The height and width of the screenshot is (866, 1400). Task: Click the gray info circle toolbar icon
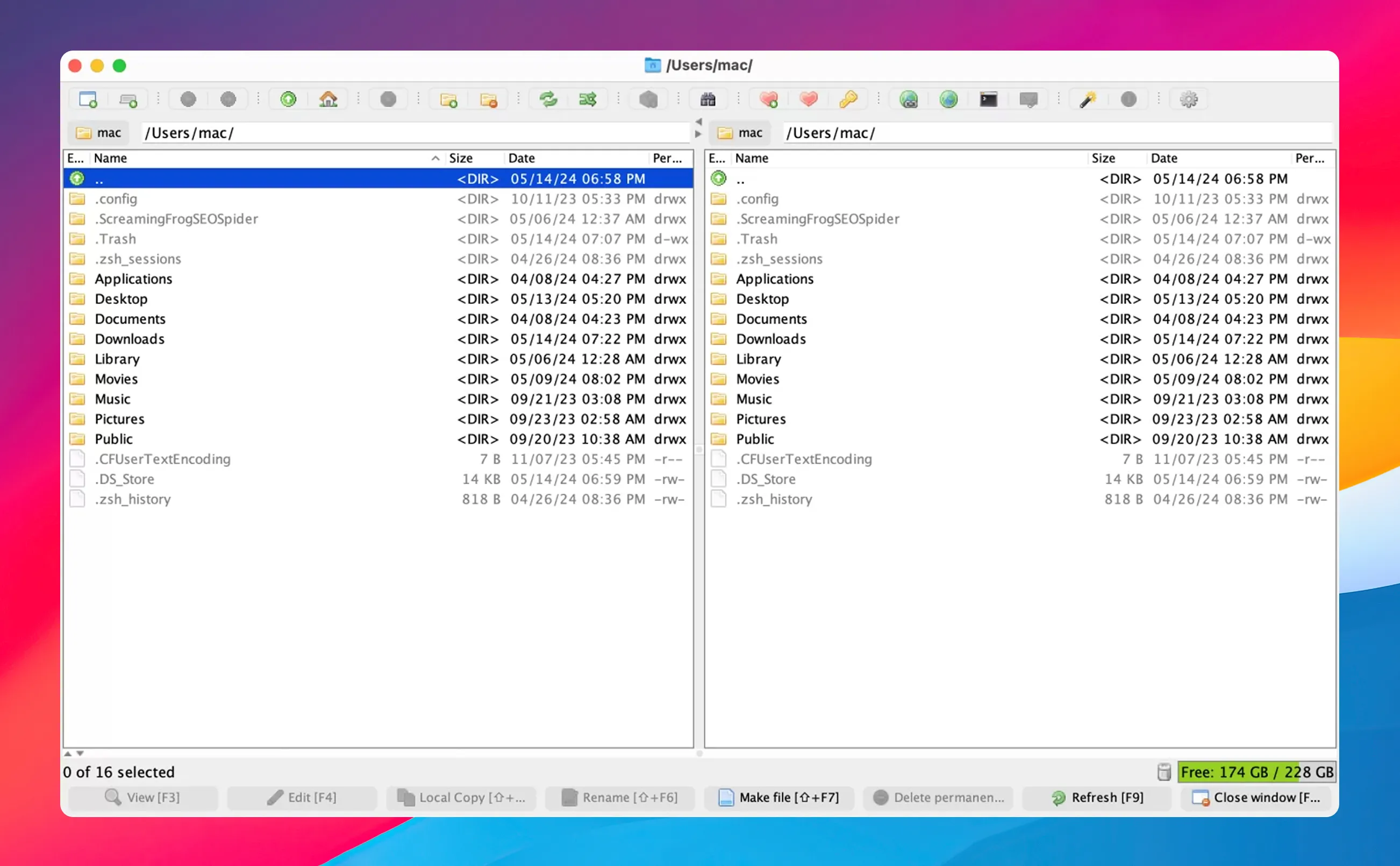[1128, 100]
